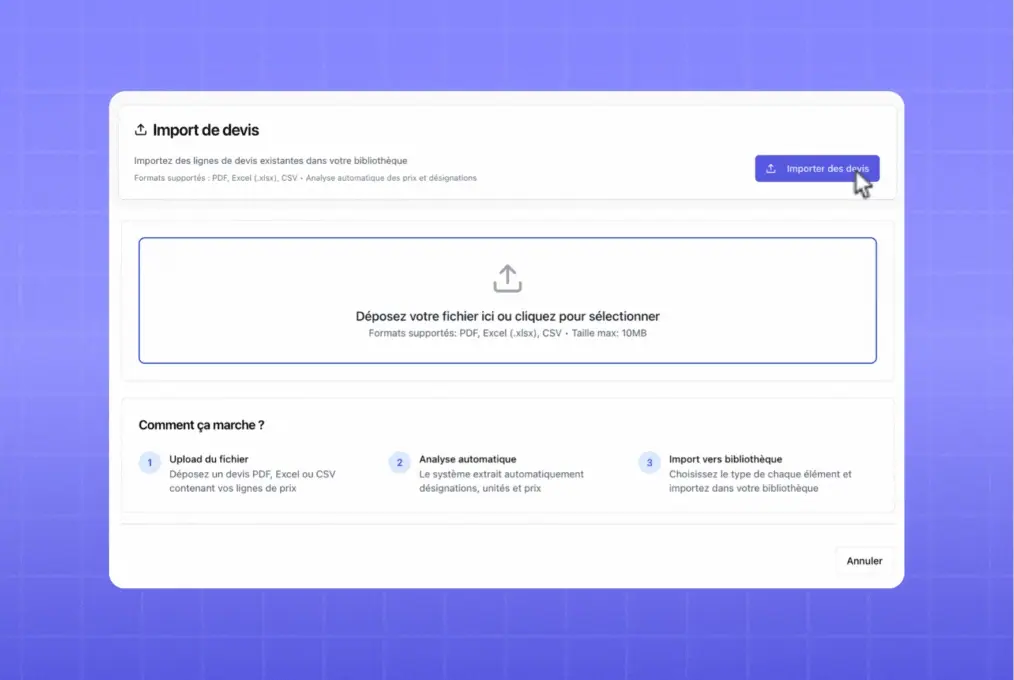Screen dimensions: 1014x680
Task: Click the Importer des devis button
Action: (817, 169)
